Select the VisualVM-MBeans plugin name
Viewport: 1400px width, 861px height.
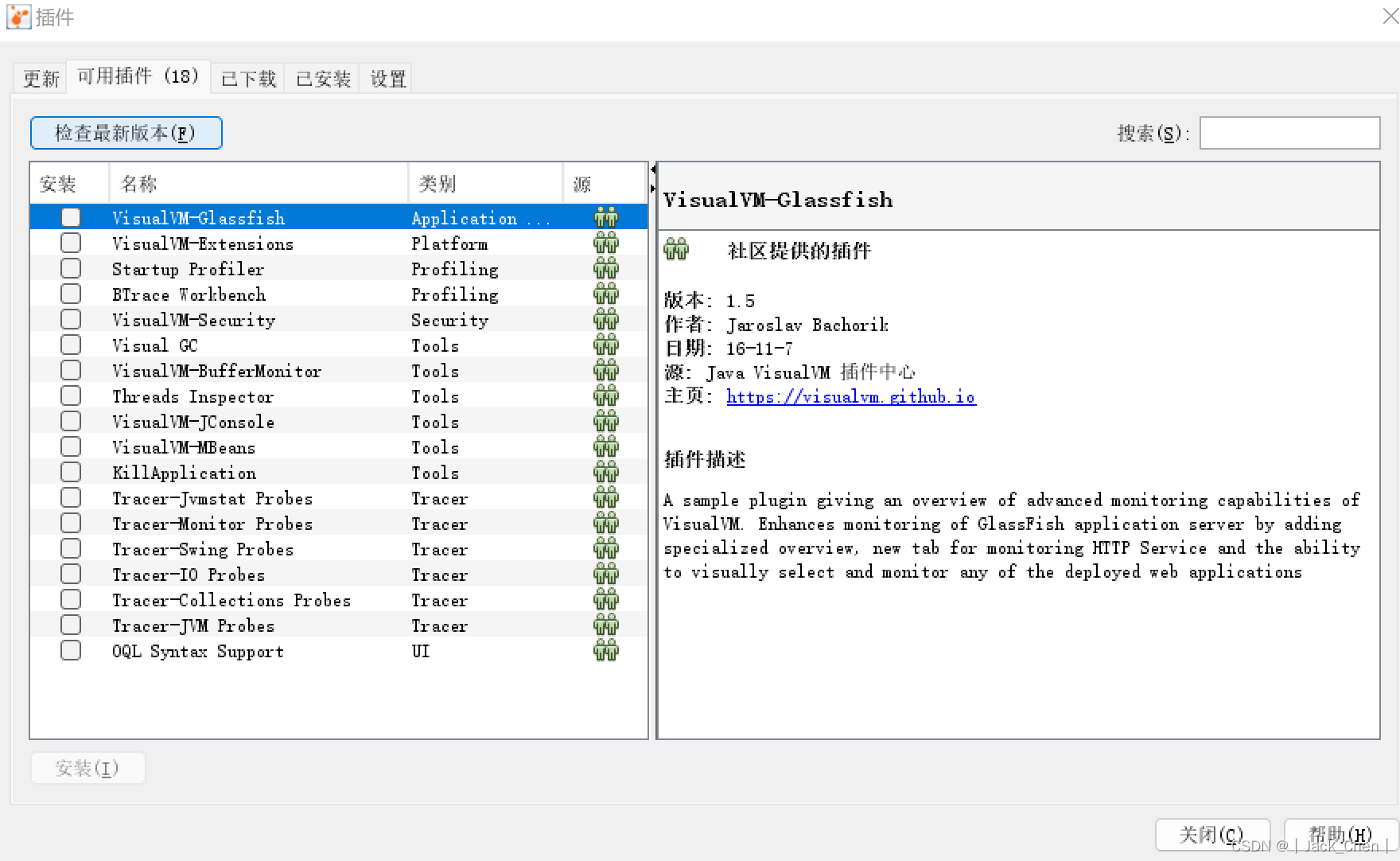coord(184,447)
